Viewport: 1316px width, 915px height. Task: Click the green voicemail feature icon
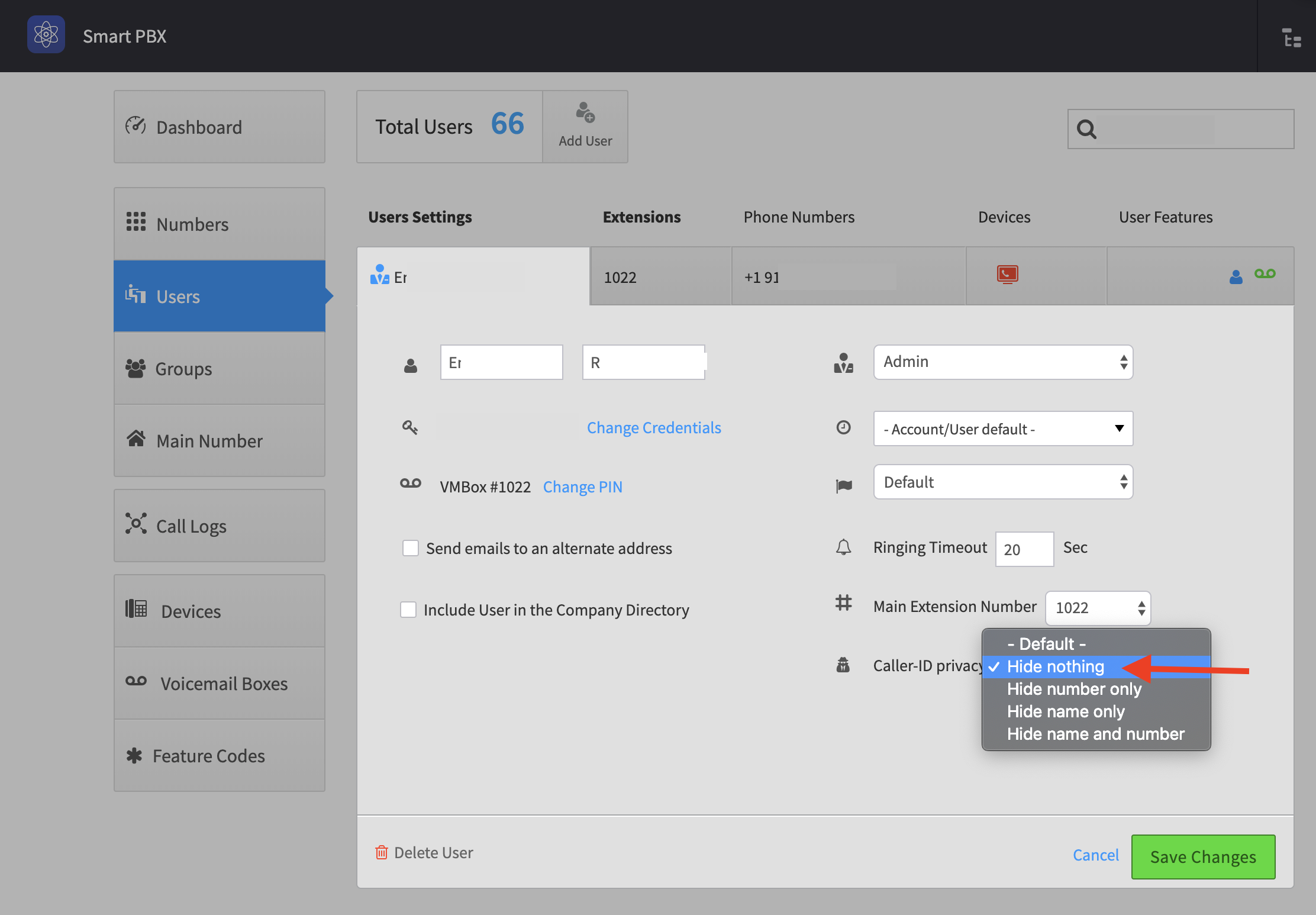(x=1265, y=273)
